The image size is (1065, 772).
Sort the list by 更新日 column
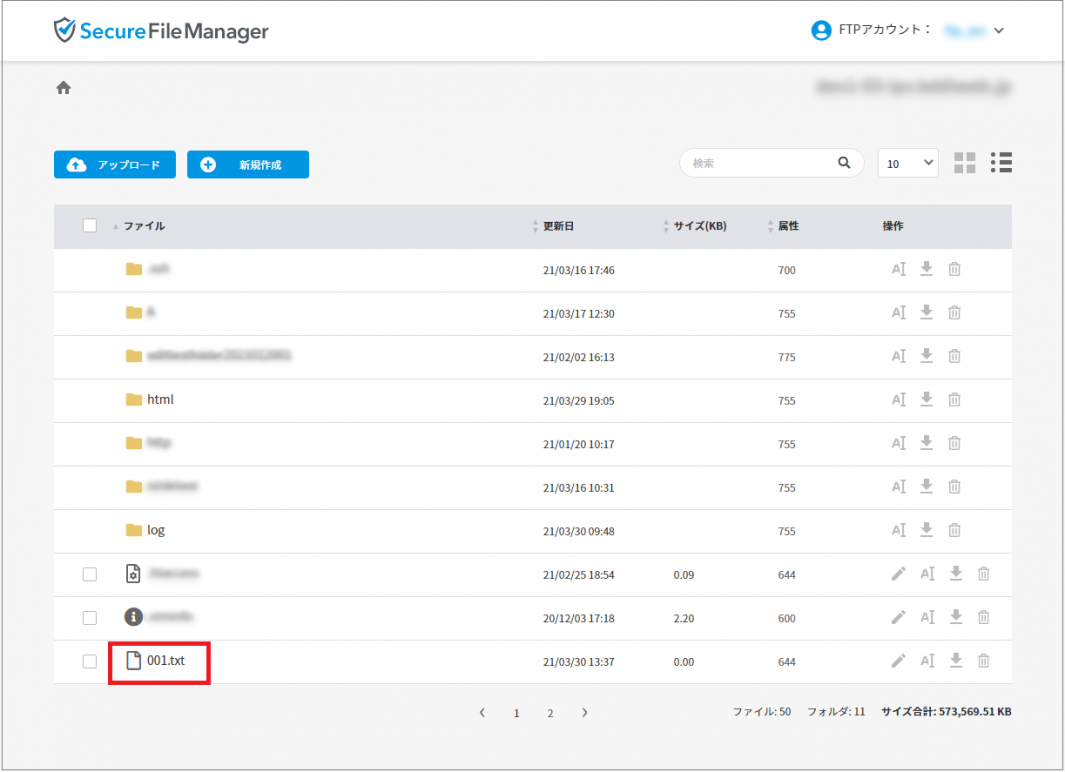(x=558, y=227)
